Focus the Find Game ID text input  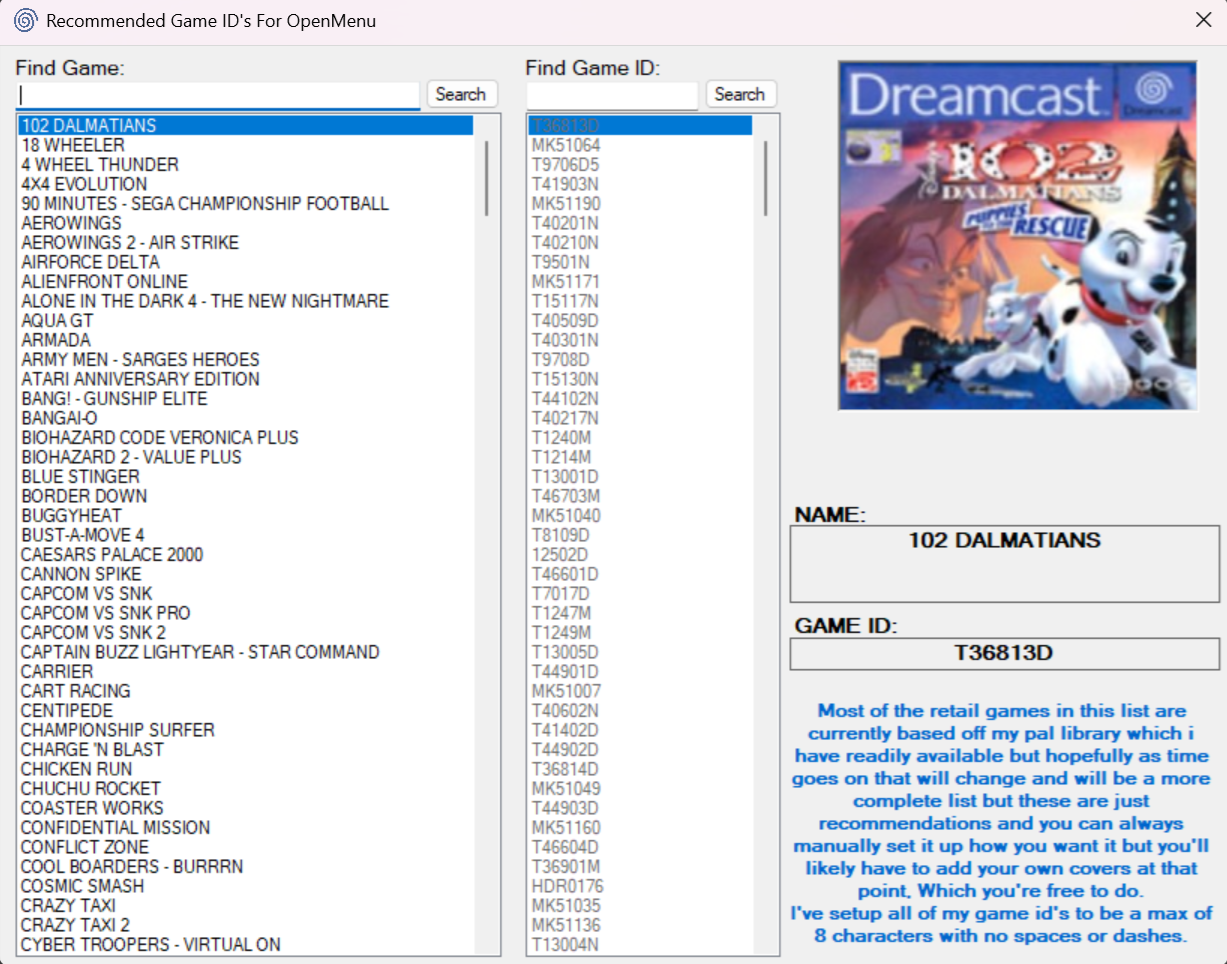click(x=612, y=95)
